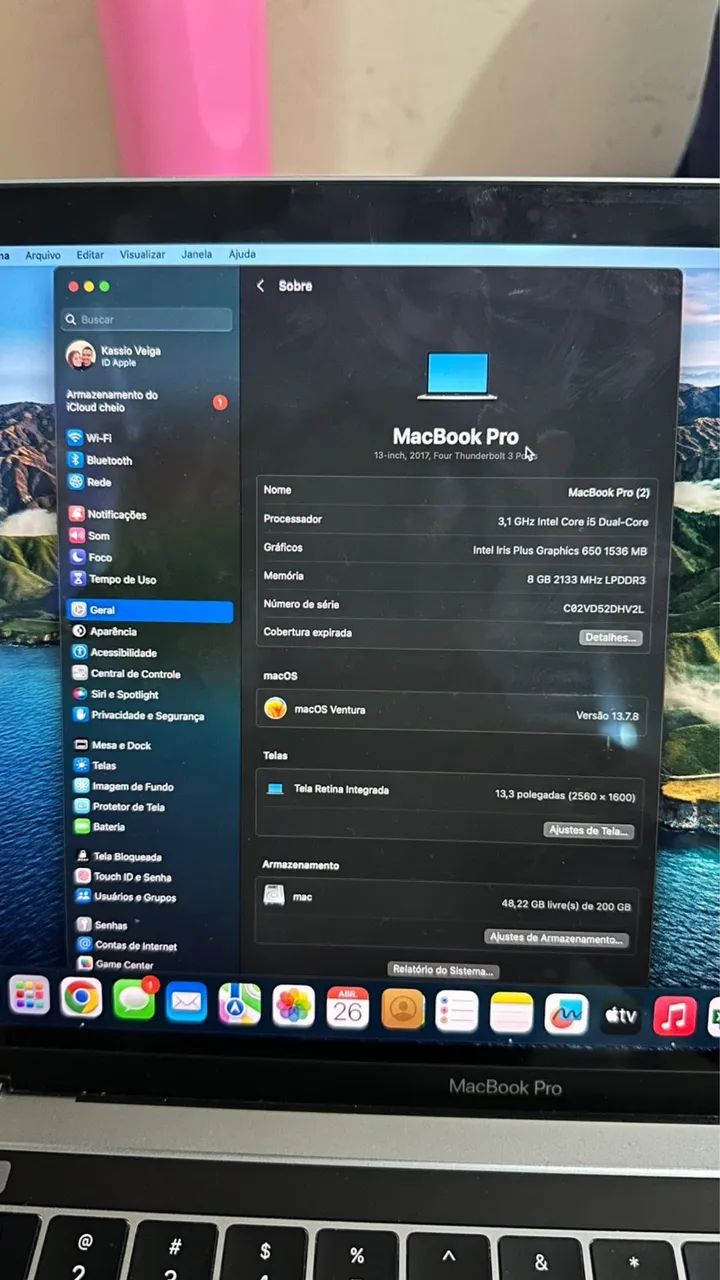720x1280 pixels.
Task: Open Protetor de Tela settings
Action: click(121, 806)
